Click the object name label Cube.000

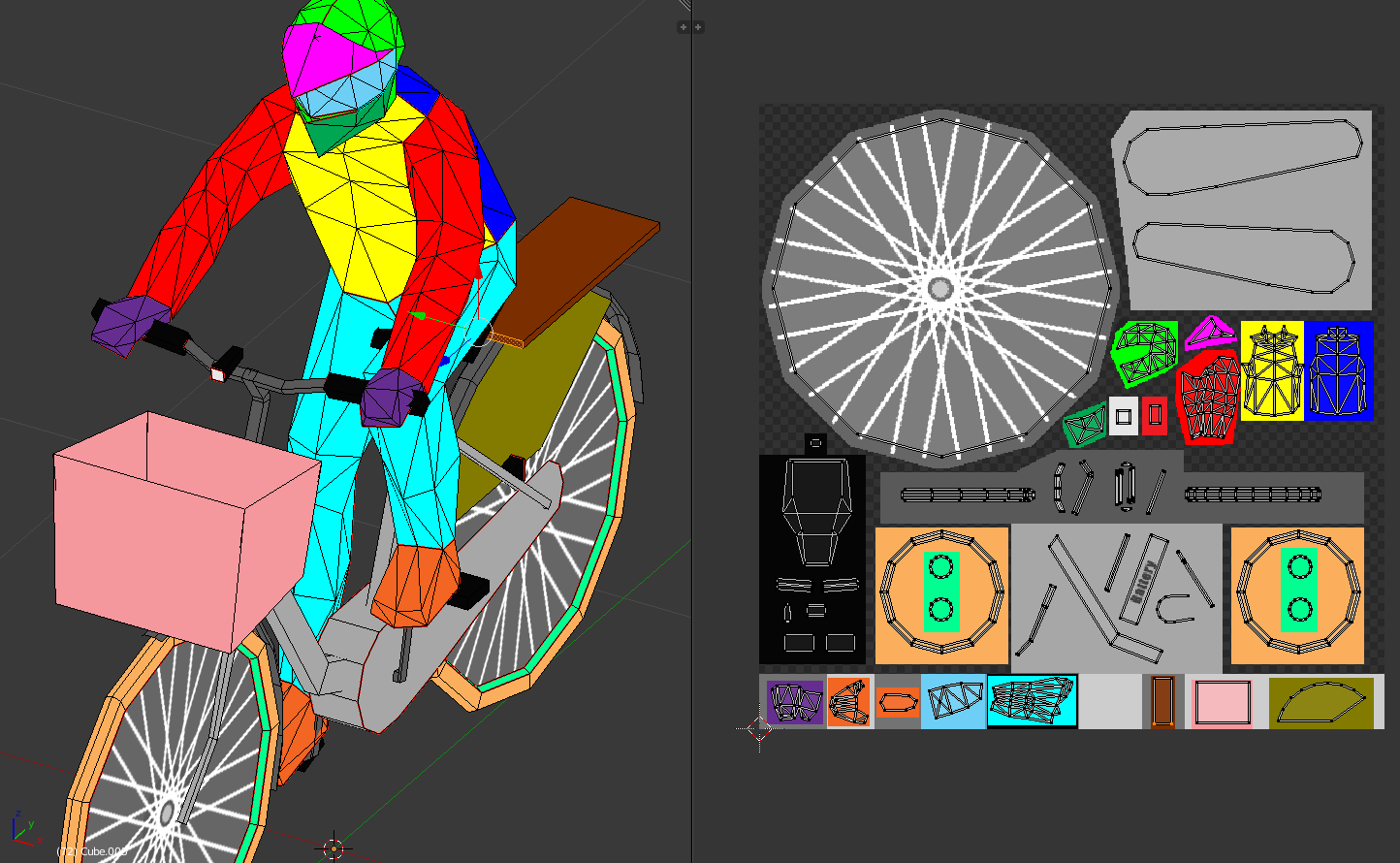(x=92, y=851)
